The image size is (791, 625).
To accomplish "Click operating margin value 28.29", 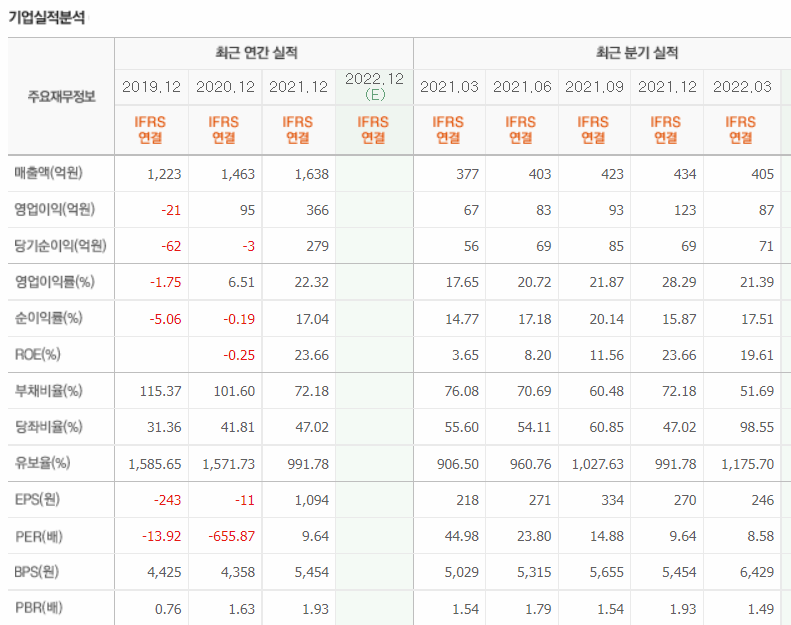I will pyautogui.click(x=679, y=282).
